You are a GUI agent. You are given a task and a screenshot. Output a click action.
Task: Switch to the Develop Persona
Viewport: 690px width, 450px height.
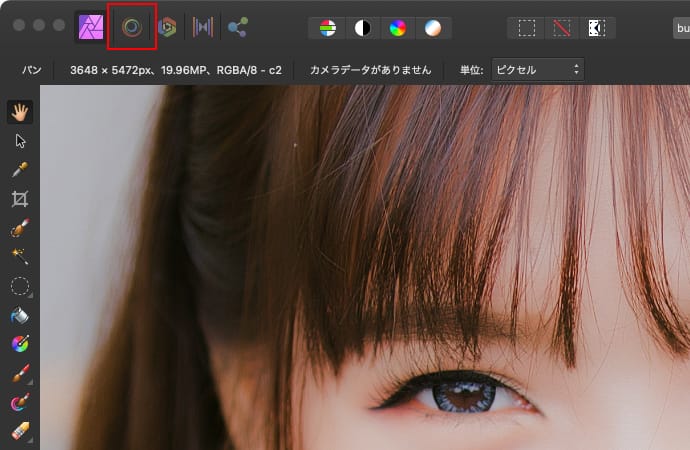point(167,27)
